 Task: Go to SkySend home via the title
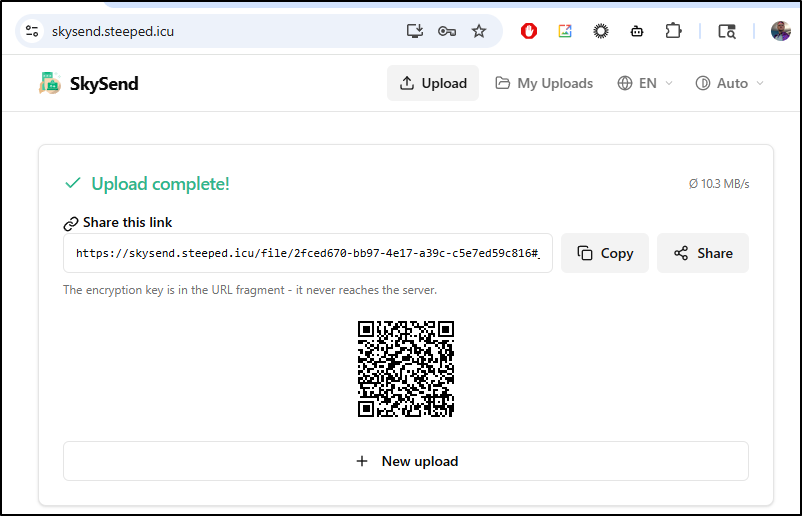(104, 83)
